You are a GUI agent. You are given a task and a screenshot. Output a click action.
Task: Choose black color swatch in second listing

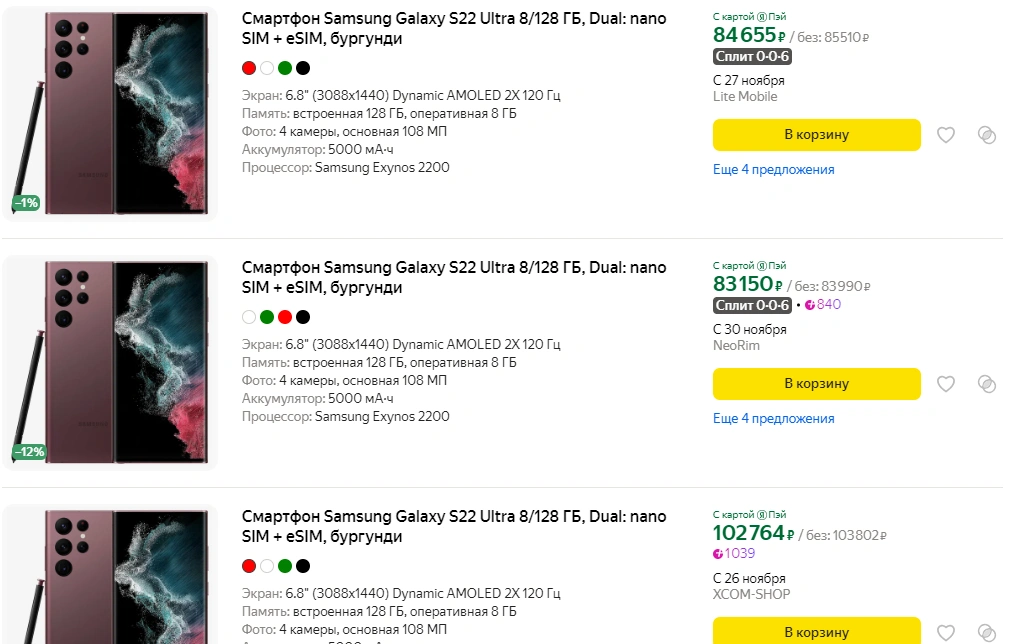point(303,317)
